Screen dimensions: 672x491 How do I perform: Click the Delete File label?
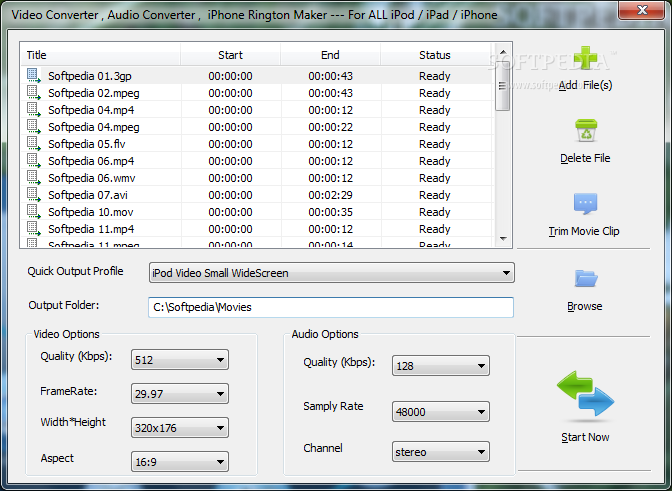585,158
